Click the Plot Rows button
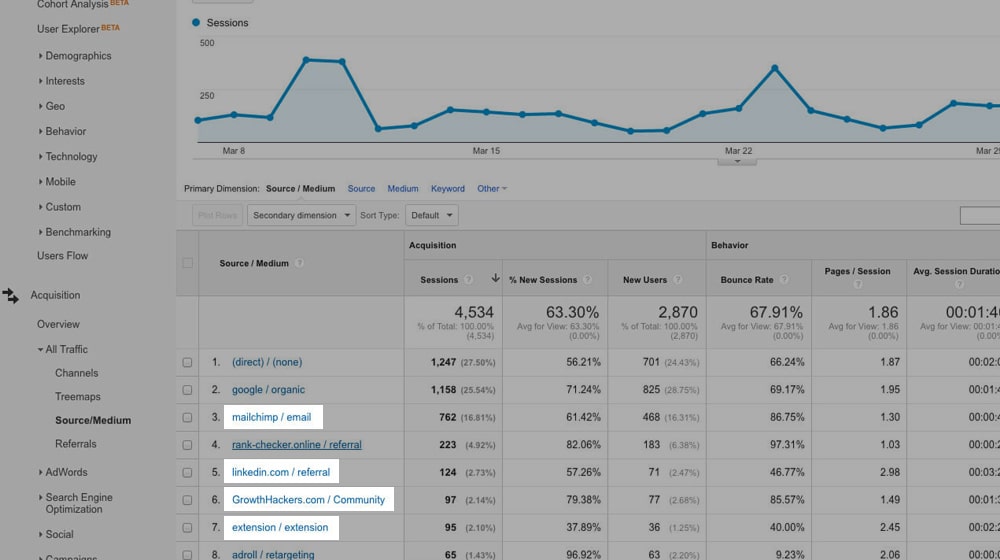1000x560 pixels. (217, 215)
